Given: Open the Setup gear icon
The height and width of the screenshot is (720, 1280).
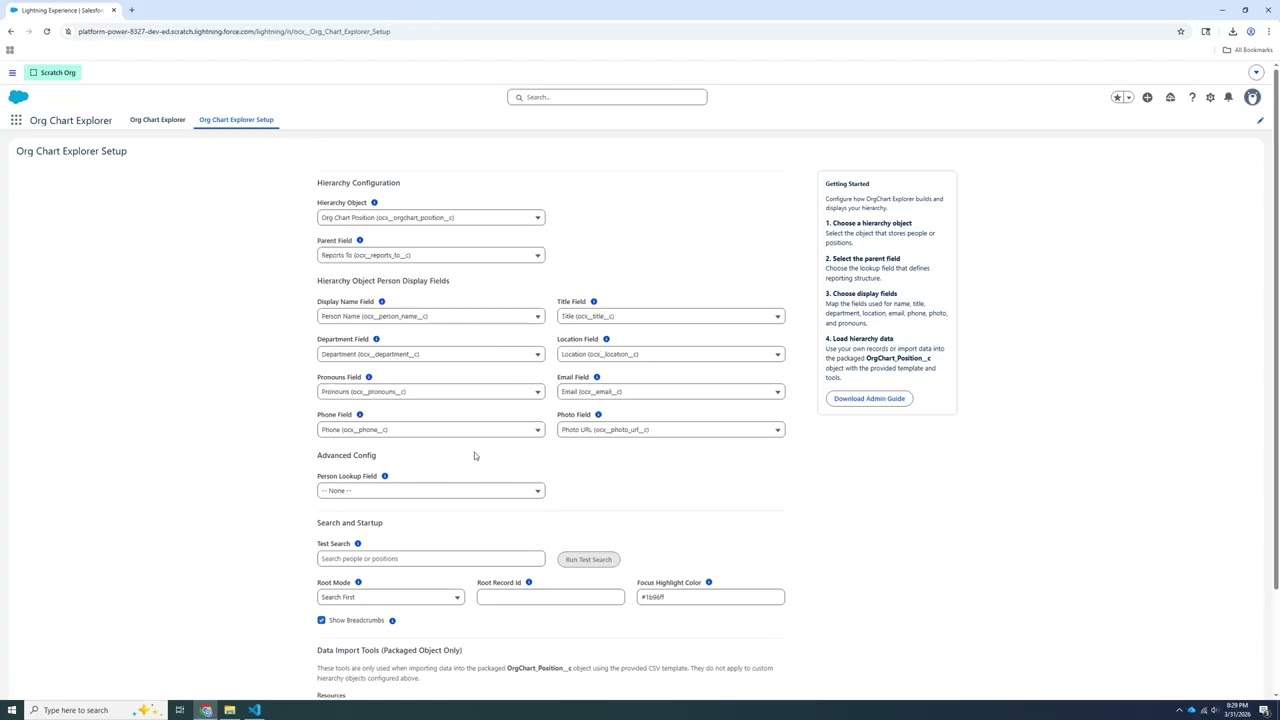Looking at the screenshot, I should point(1210,97).
